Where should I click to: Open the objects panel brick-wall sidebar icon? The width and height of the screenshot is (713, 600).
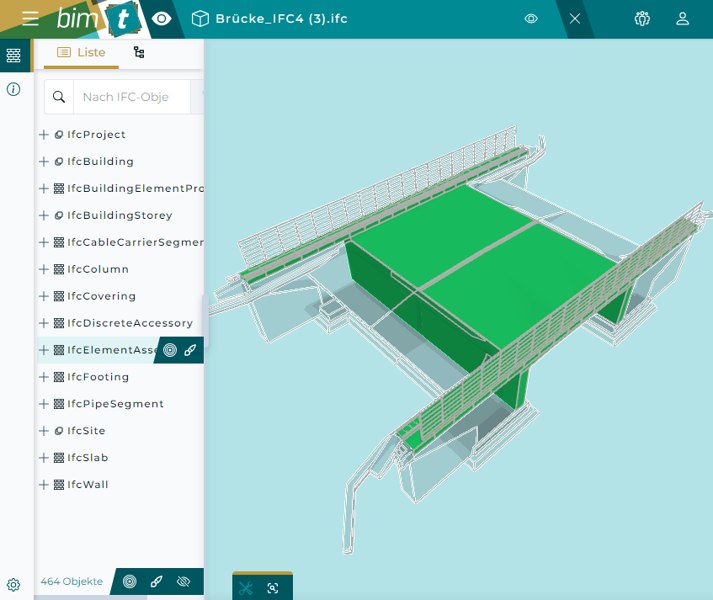(14, 55)
